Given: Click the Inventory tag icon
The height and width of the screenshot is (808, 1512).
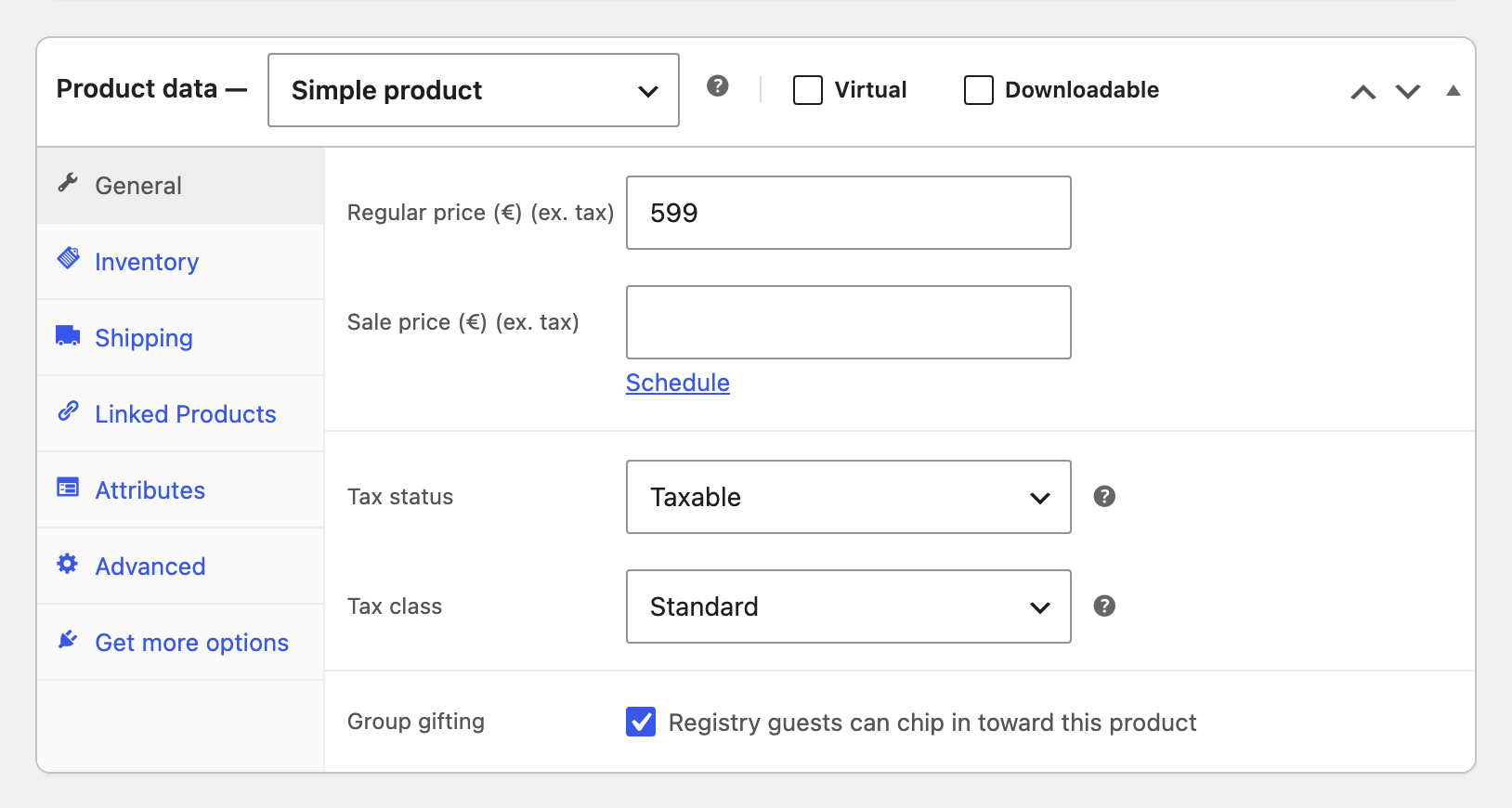Looking at the screenshot, I should click(x=68, y=258).
